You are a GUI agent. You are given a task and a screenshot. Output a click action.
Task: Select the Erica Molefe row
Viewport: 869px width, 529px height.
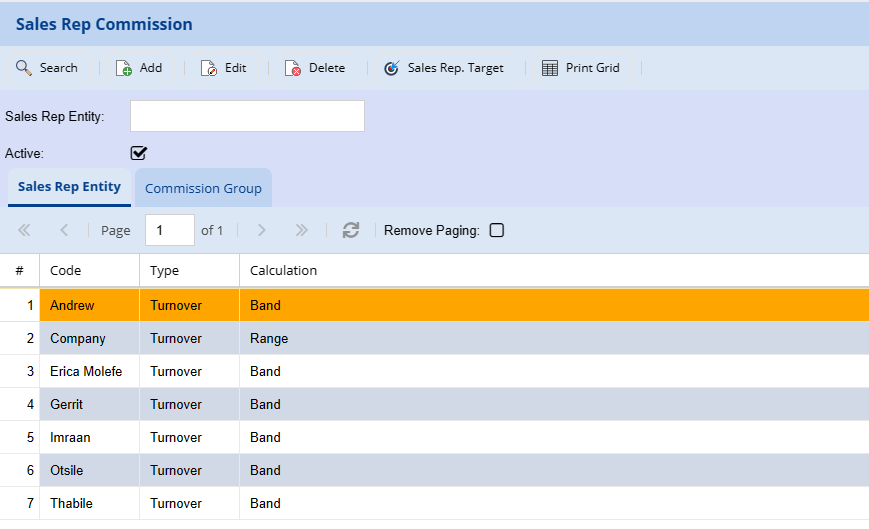pyautogui.click(x=86, y=371)
